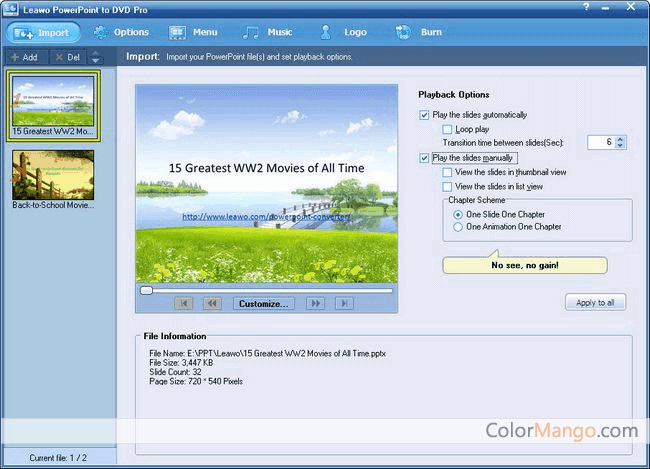Image resolution: width=650 pixels, height=469 pixels.
Task: Go to the previous slide in preview
Action: click(x=212, y=303)
